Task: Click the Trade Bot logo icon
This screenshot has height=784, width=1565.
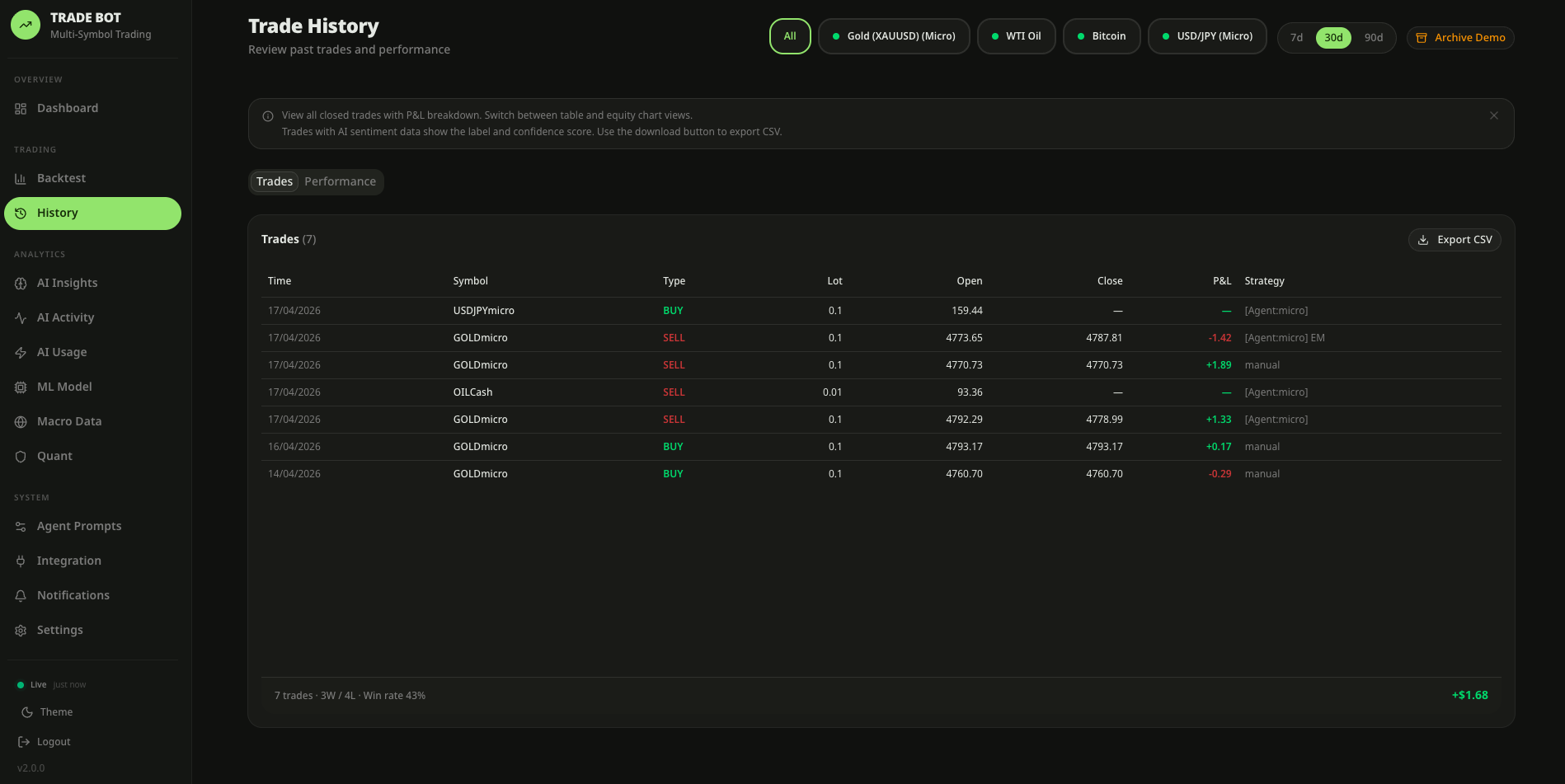Action: 26,25
